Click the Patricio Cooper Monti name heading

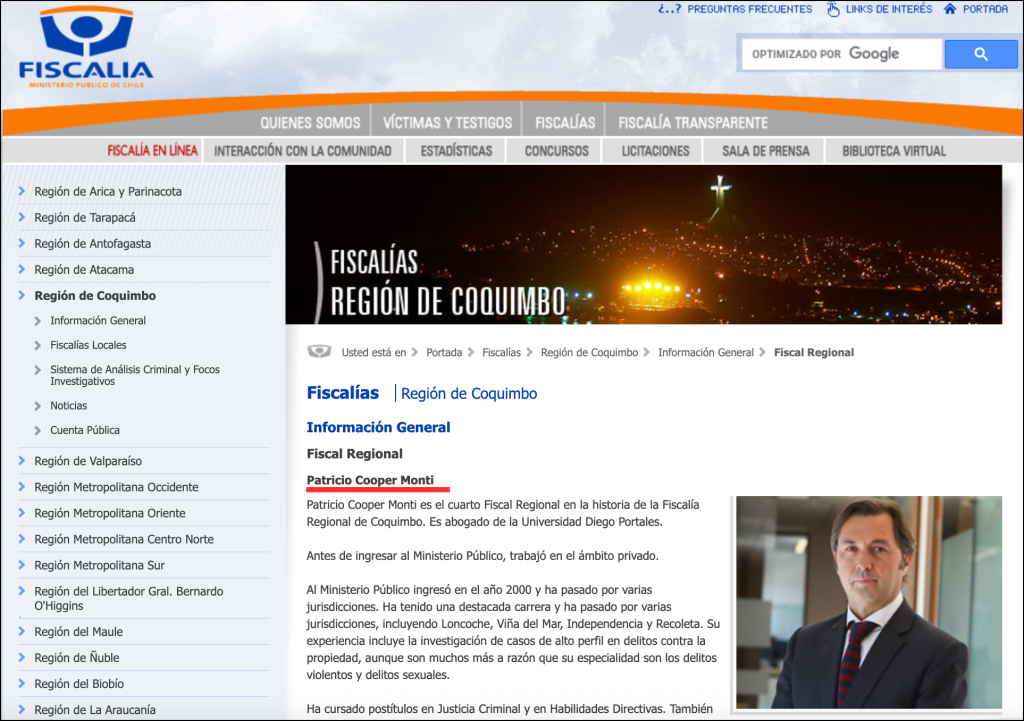(370, 480)
